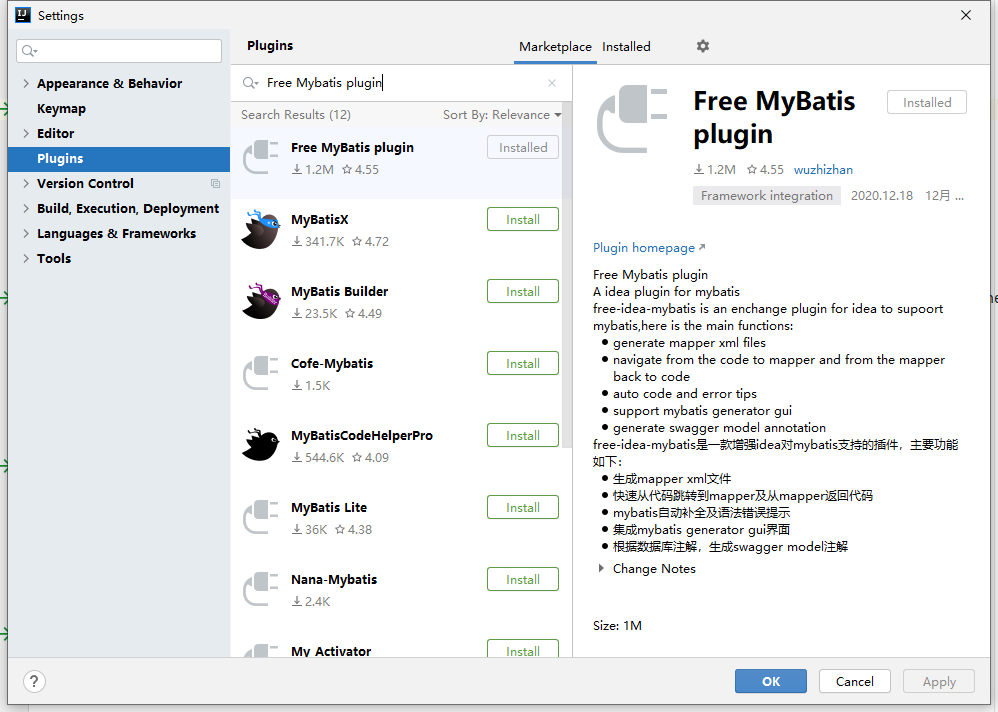Expand the Version Control node
The image size is (998, 712).
[x=26, y=183]
